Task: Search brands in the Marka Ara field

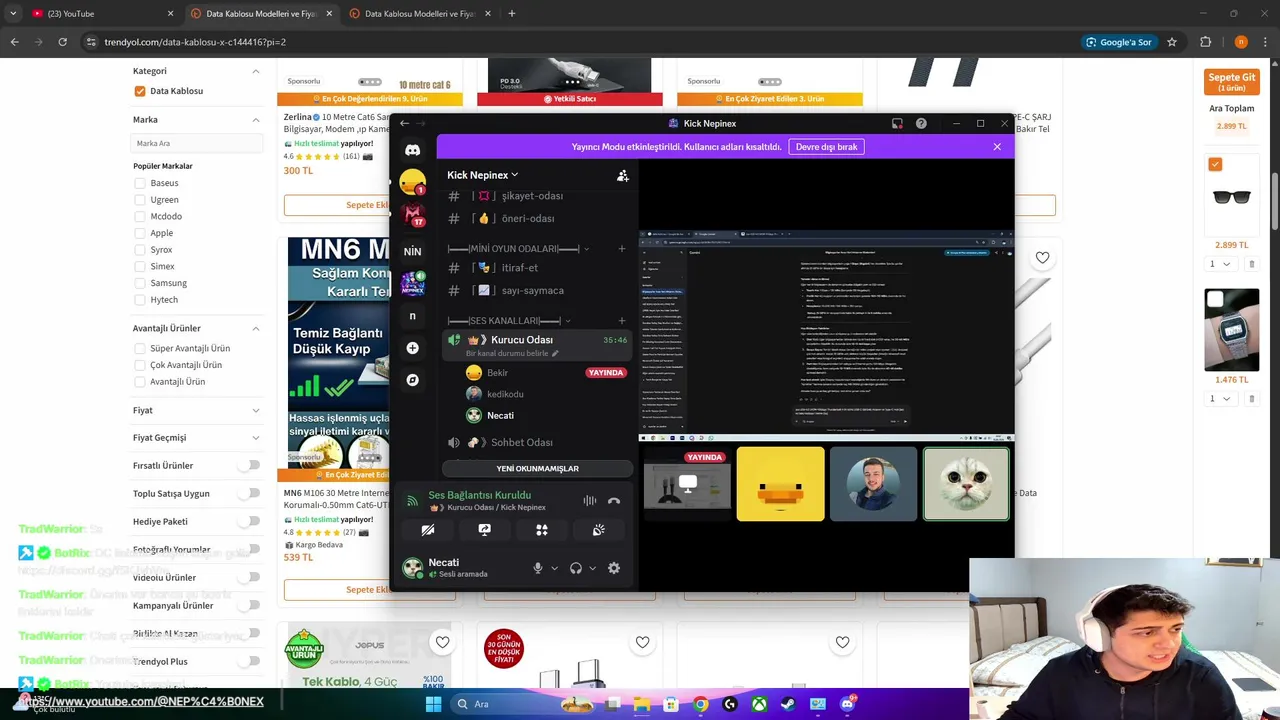Action: 196,143
